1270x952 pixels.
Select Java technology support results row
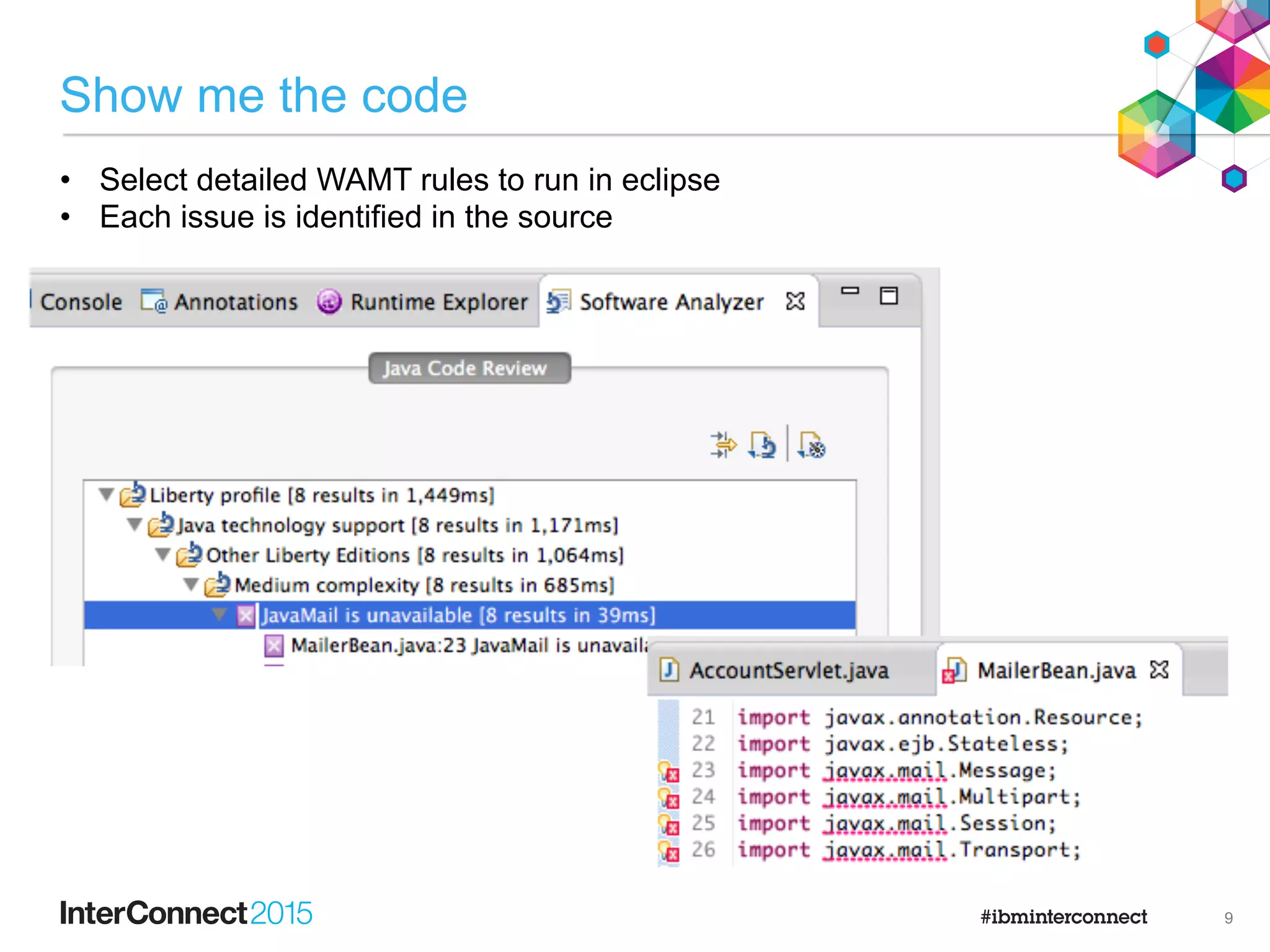470,525
